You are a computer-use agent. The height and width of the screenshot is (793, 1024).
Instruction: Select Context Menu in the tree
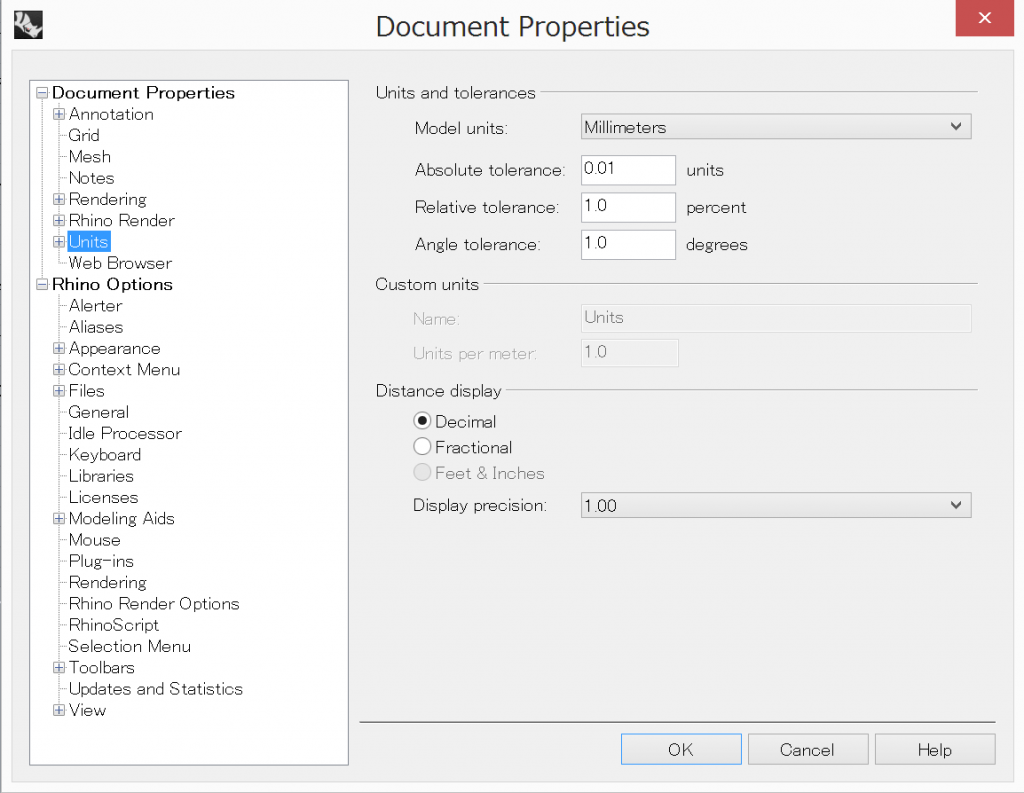point(124,370)
